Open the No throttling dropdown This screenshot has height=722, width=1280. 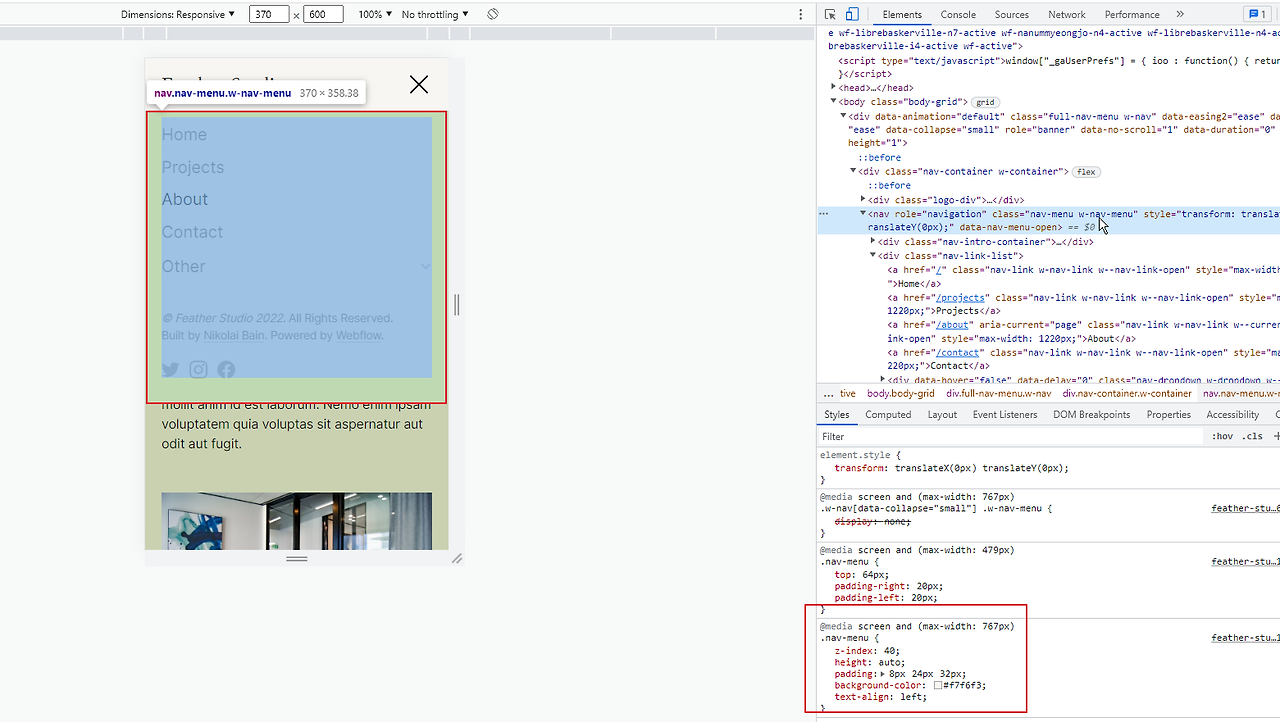coord(435,14)
